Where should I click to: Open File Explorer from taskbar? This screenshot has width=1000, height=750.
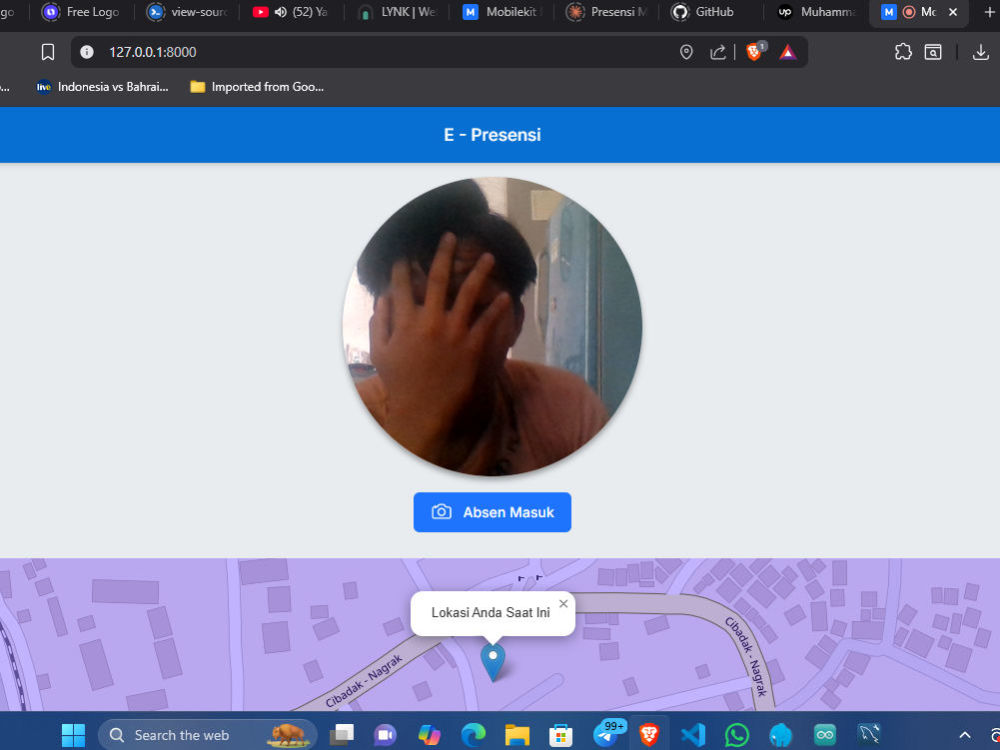click(x=517, y=735)
